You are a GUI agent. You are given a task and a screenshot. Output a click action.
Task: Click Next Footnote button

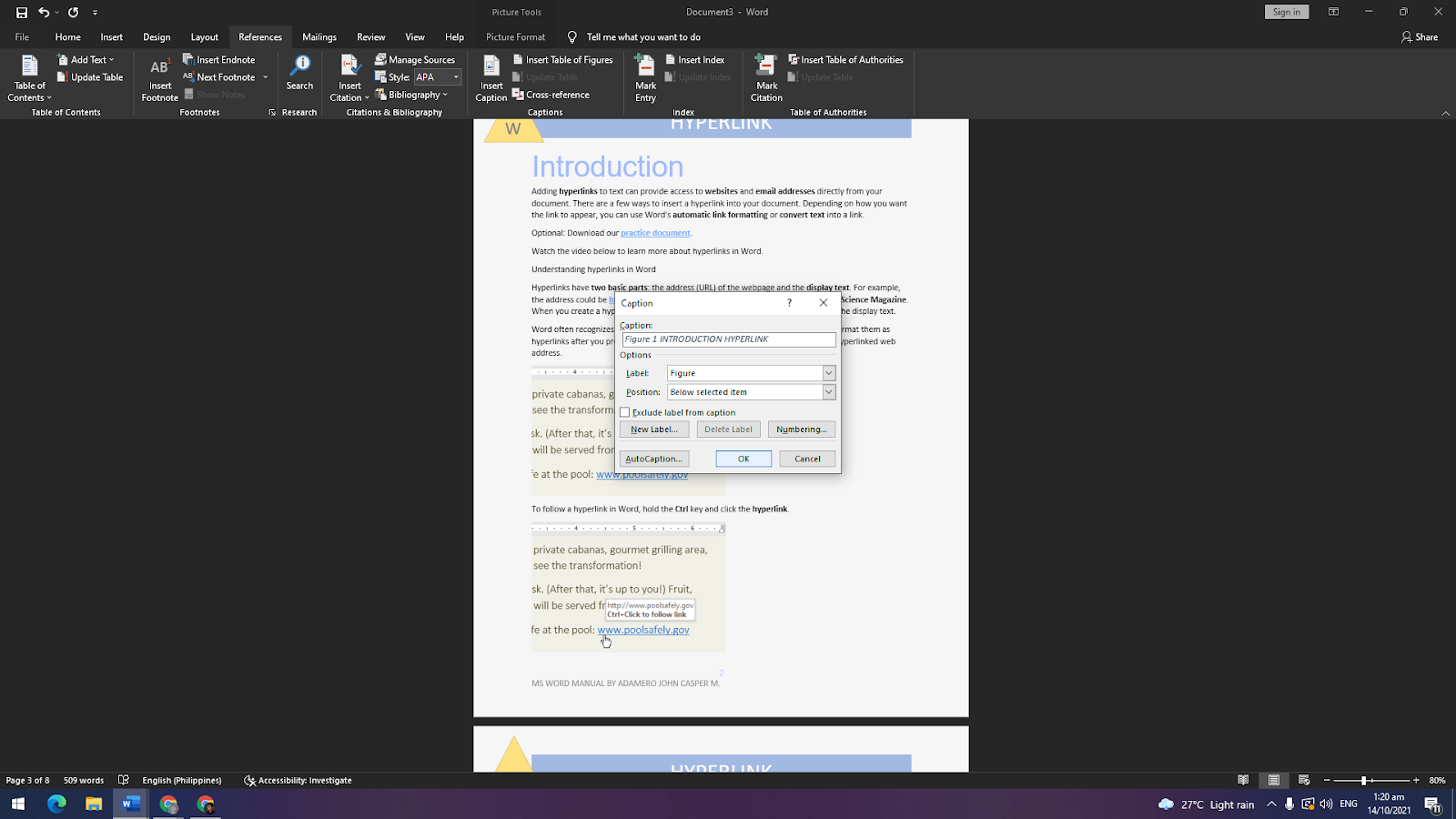point(219,77)
